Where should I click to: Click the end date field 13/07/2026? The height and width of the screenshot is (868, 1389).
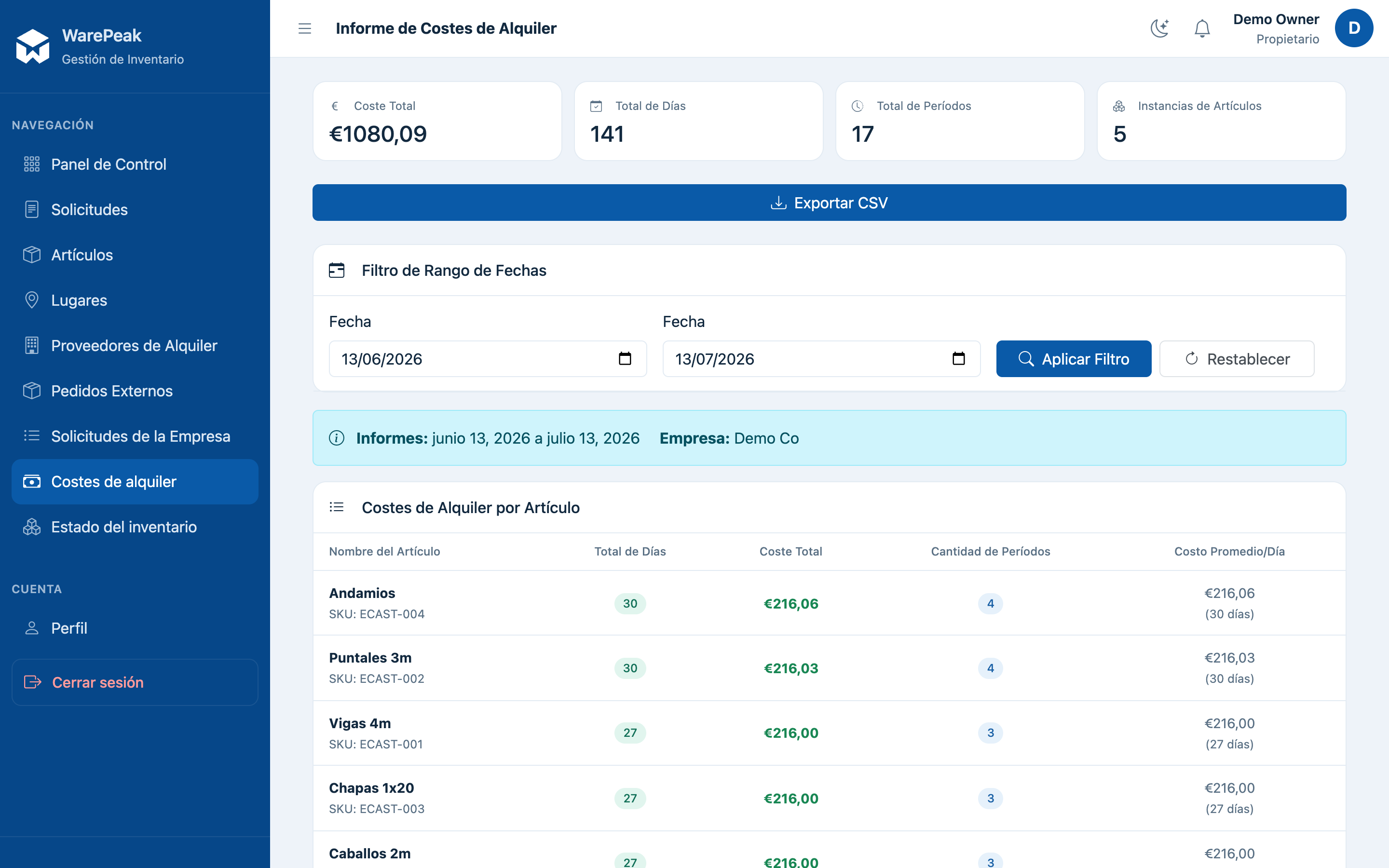tap(821, 359)
